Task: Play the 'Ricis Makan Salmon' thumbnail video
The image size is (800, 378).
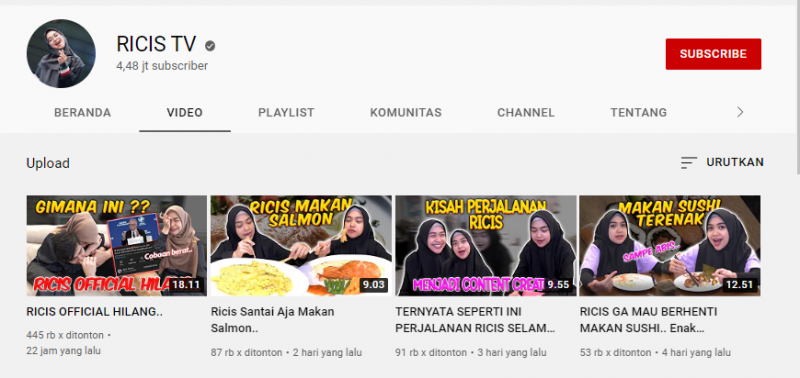Action: 301,245
